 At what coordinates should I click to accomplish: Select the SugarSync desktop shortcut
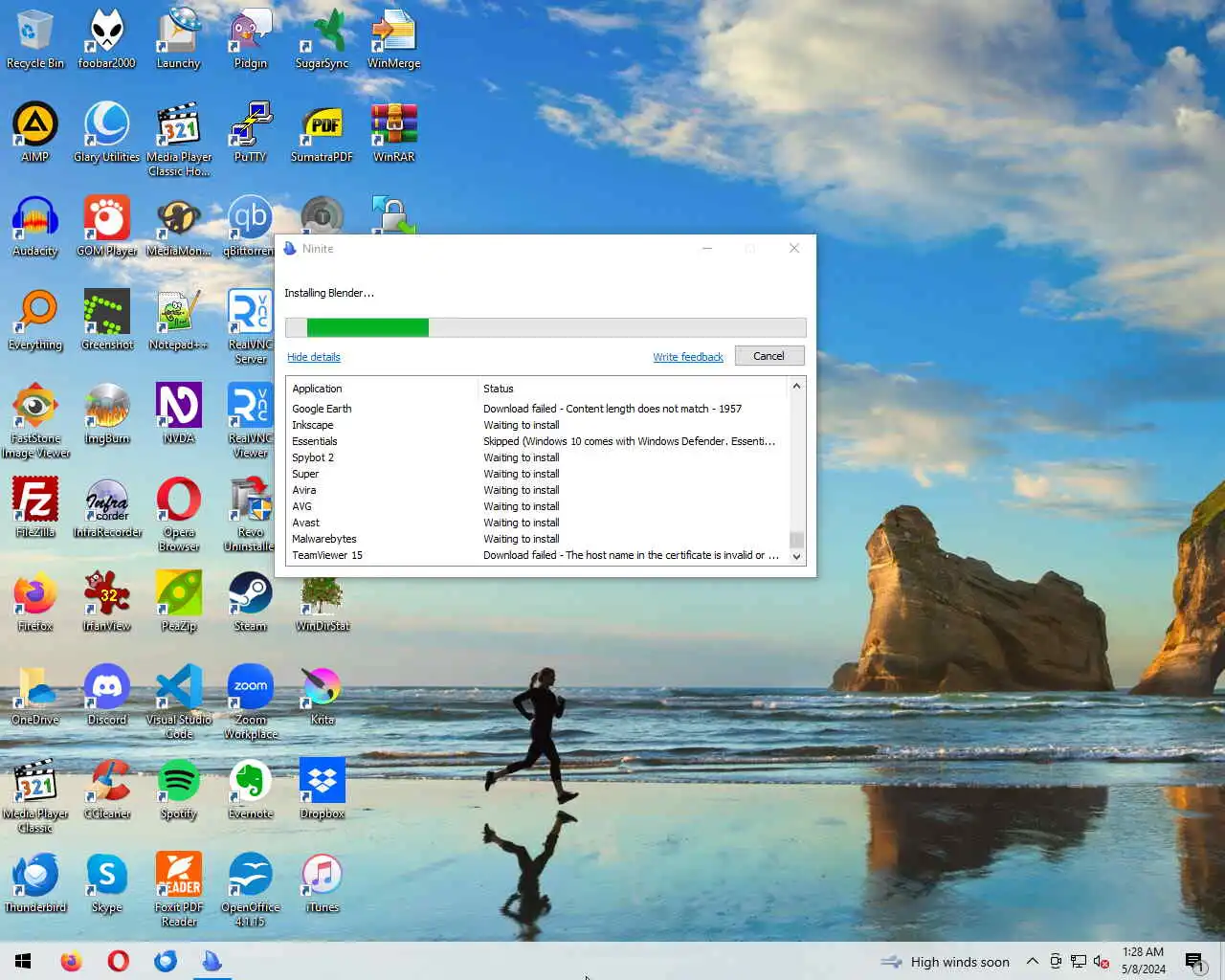(322, 38)
